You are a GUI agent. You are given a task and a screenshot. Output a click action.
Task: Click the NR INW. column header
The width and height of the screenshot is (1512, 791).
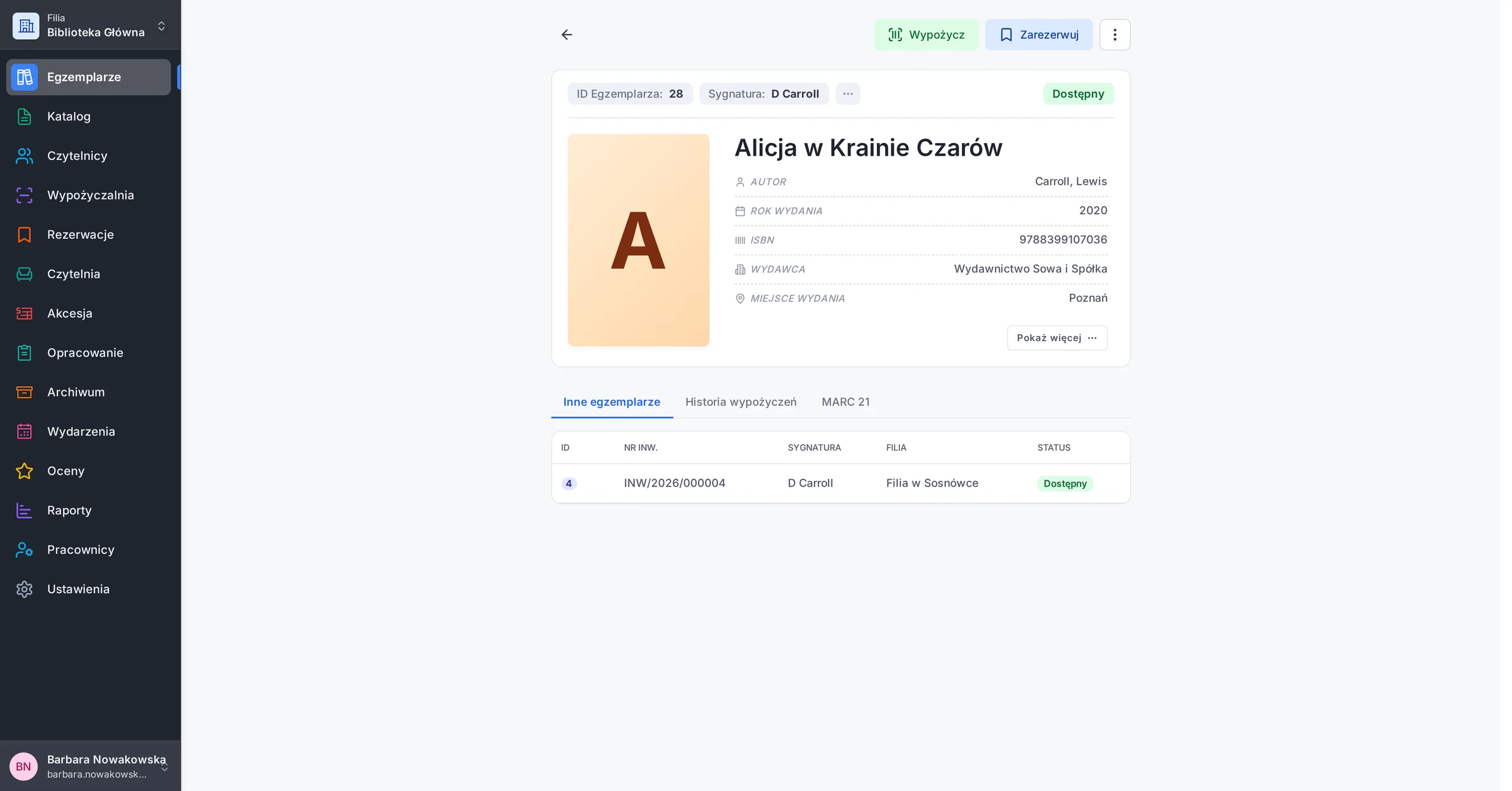[x=640, y=447]
